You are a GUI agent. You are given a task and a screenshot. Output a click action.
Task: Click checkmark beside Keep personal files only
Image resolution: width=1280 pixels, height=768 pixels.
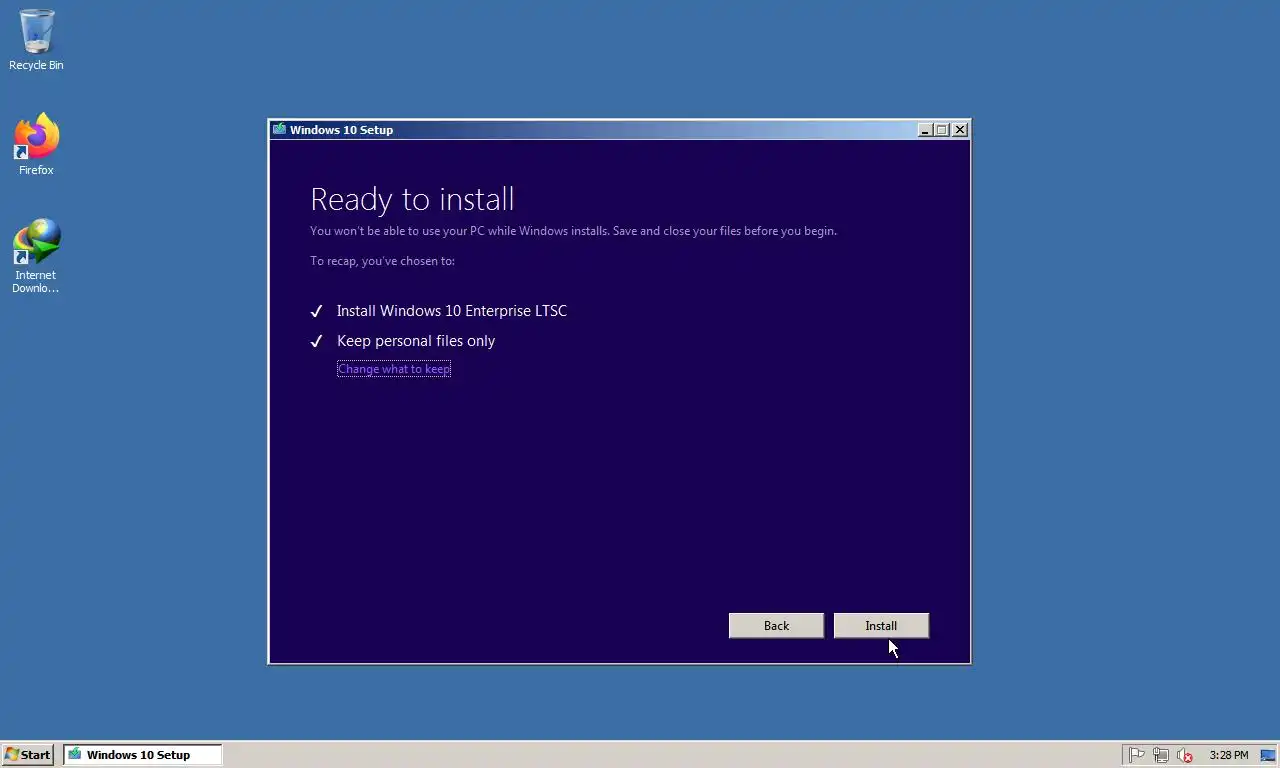pos(316,341)
